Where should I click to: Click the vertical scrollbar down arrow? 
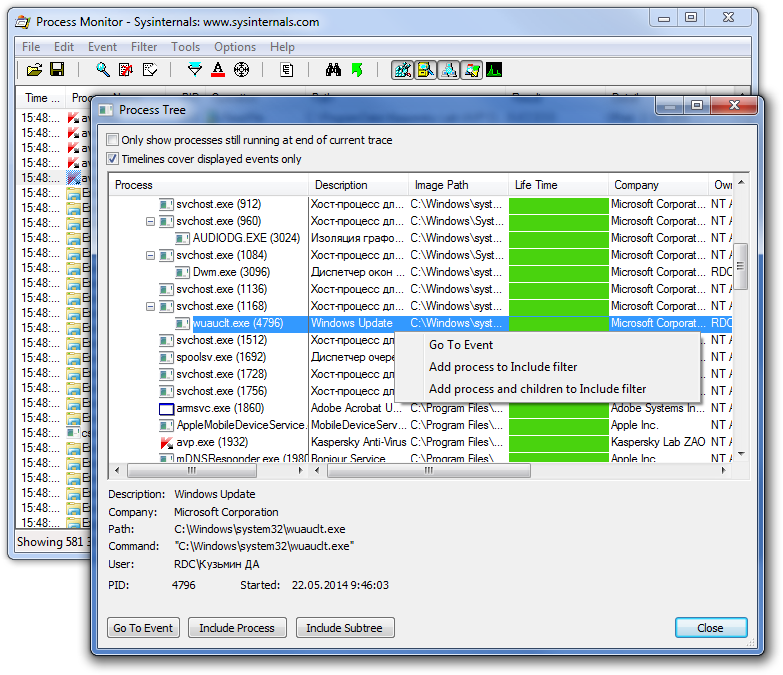click(x=741, y=454)
